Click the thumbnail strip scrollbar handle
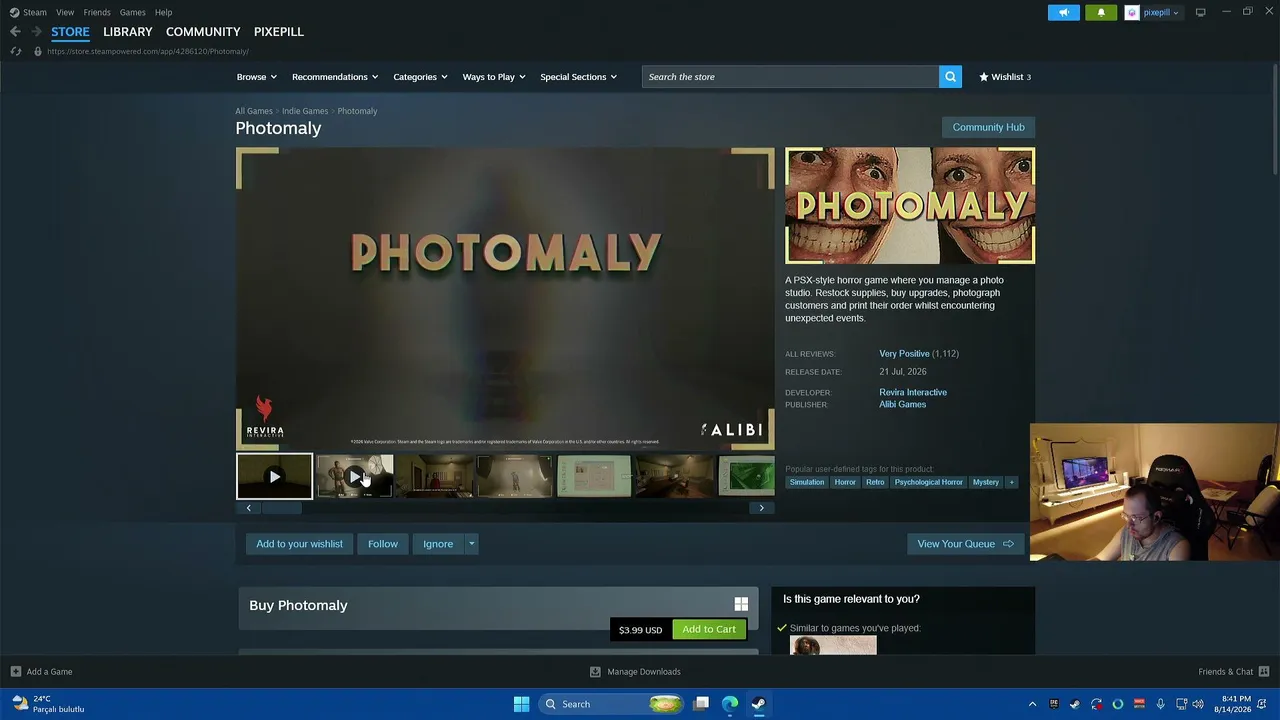 [281, 508]
